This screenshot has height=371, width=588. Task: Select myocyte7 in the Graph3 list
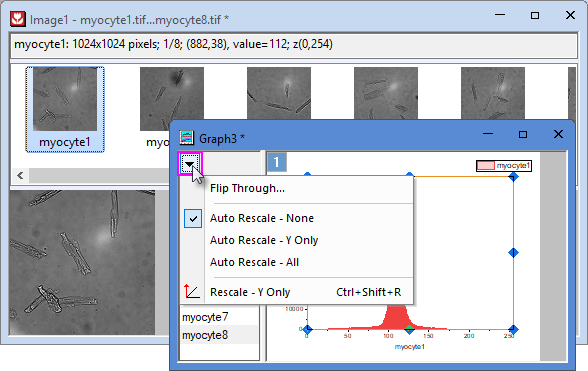coord(205,317)
